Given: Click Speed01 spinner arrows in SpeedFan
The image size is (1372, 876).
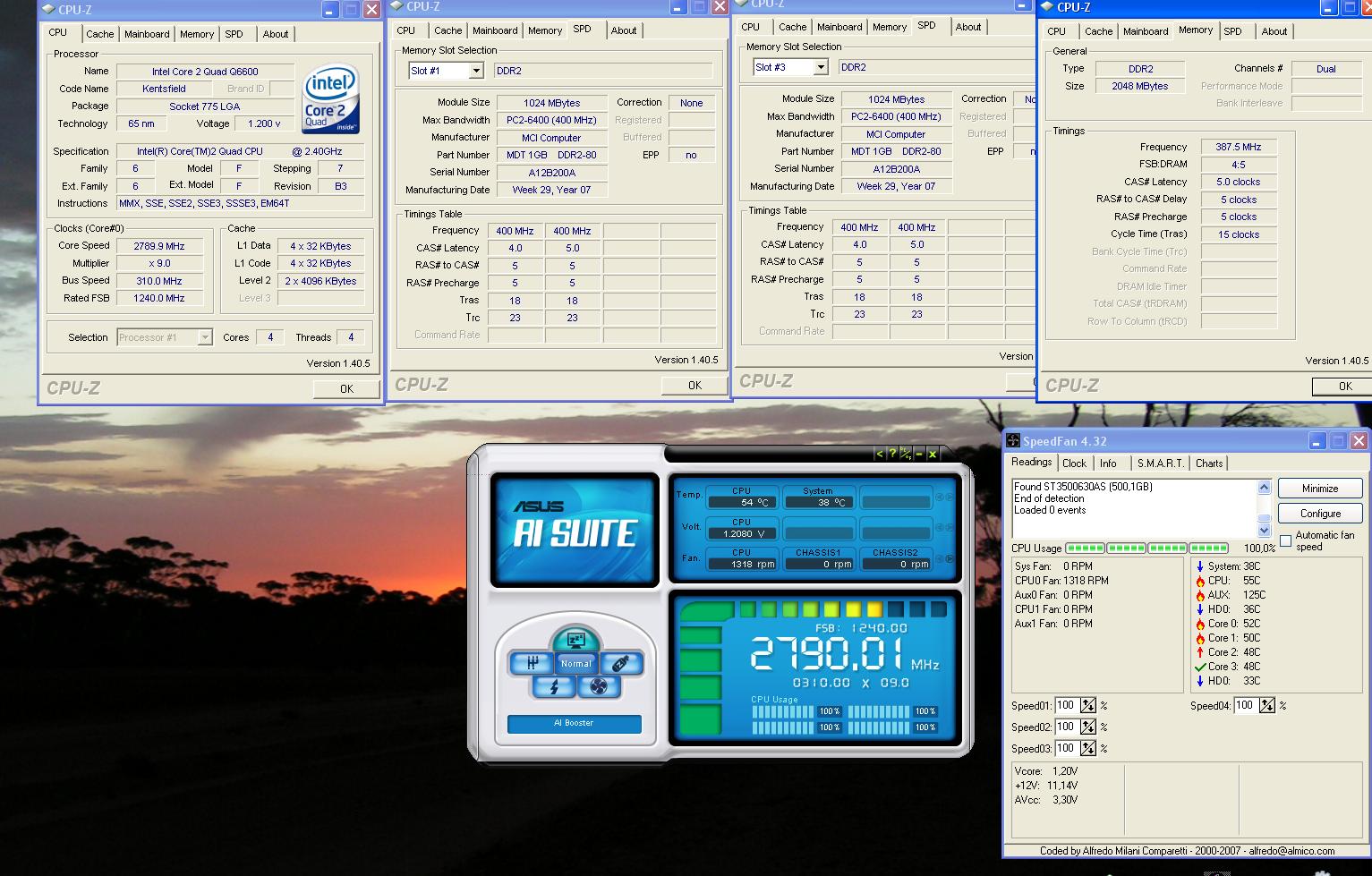Looking at the screenshot, I should tap(1088, 705).
